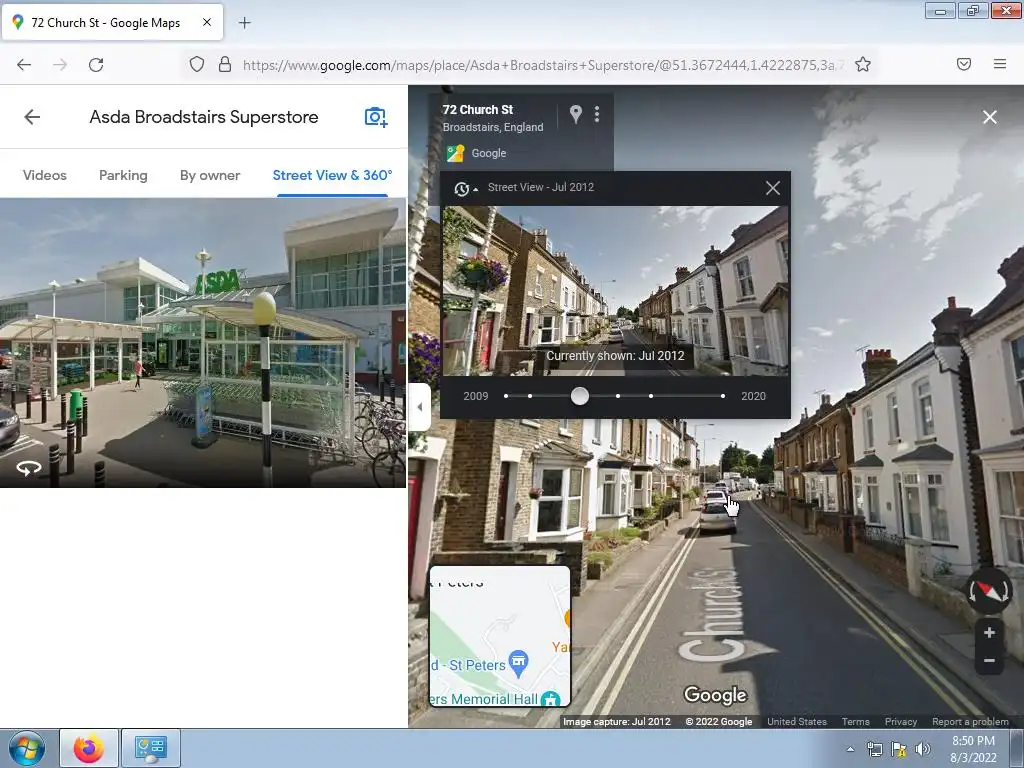The height and width of the screenshot is (768, 1024).
Task: Zoom out the Street View
Action: (989, 661)
